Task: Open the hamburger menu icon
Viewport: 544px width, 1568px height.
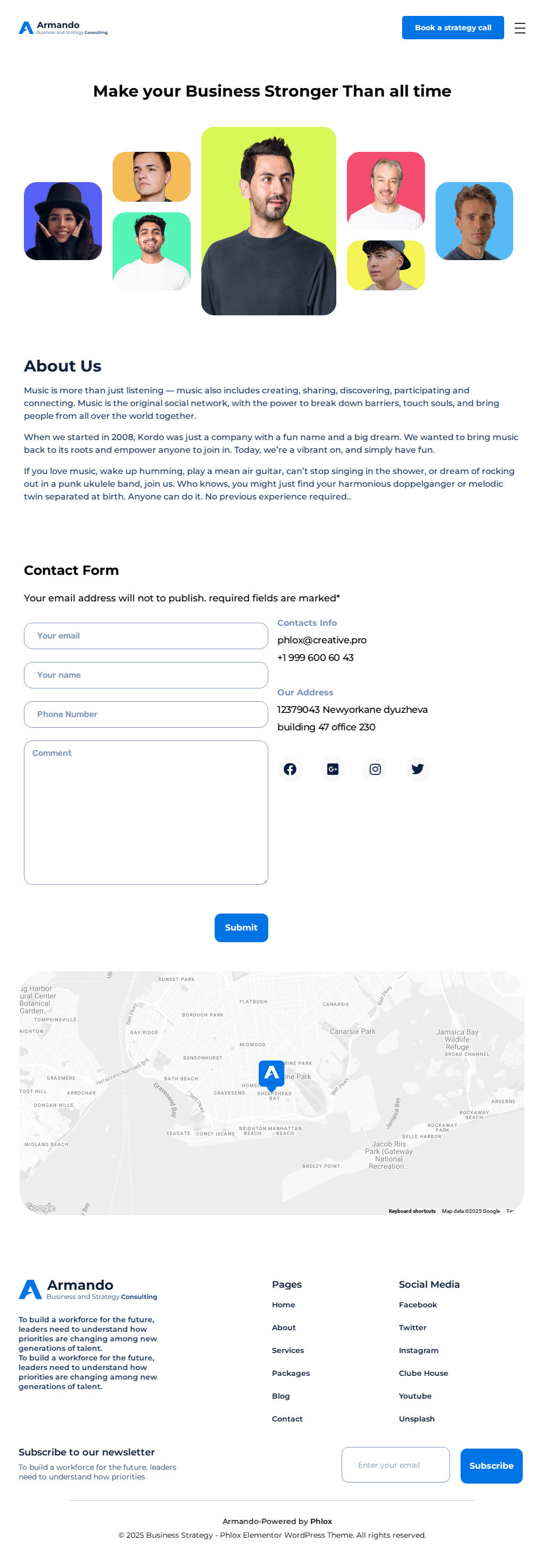Action: [519, 28]
